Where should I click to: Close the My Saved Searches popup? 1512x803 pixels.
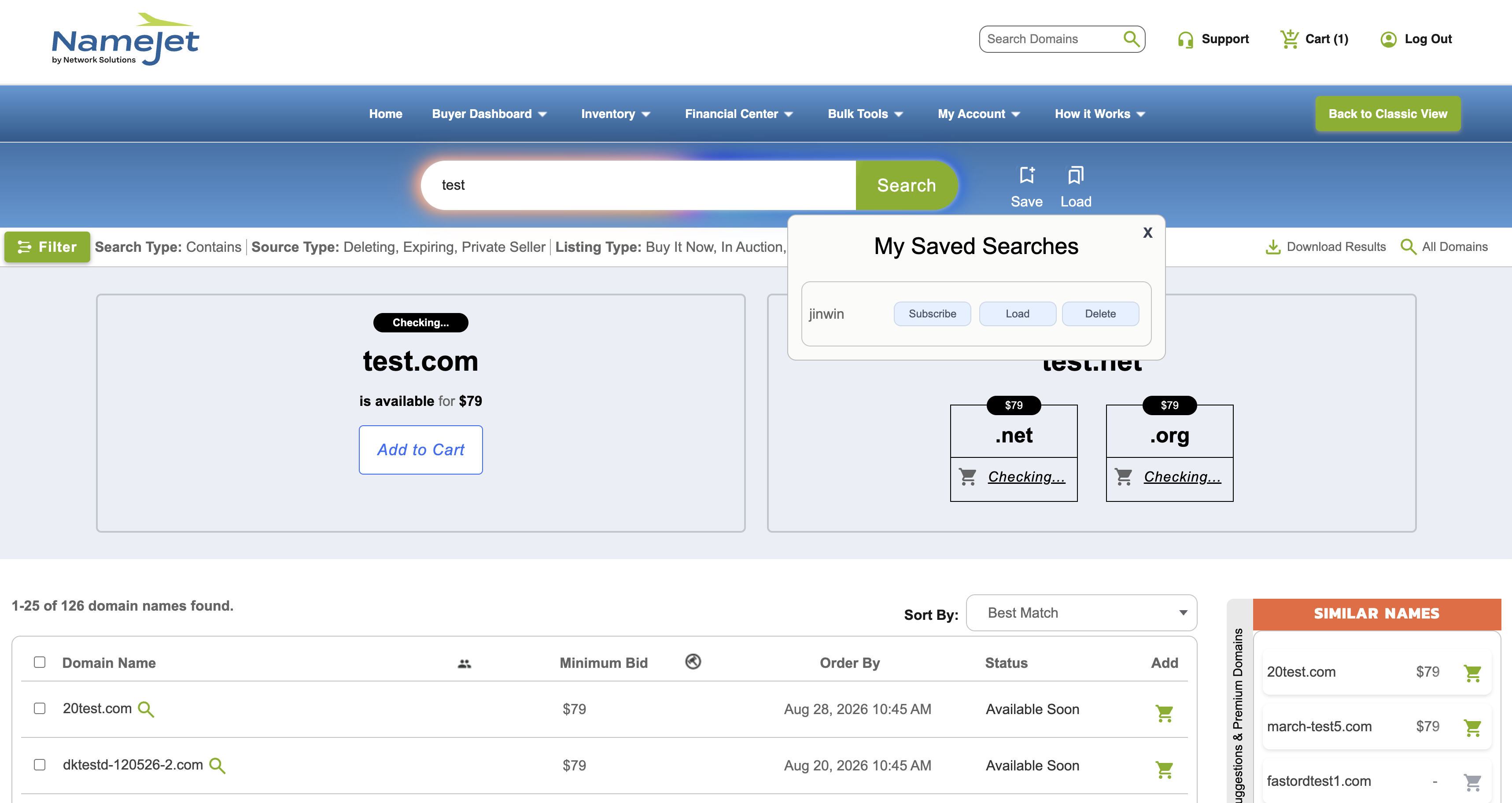click(x=1147, y=232)
